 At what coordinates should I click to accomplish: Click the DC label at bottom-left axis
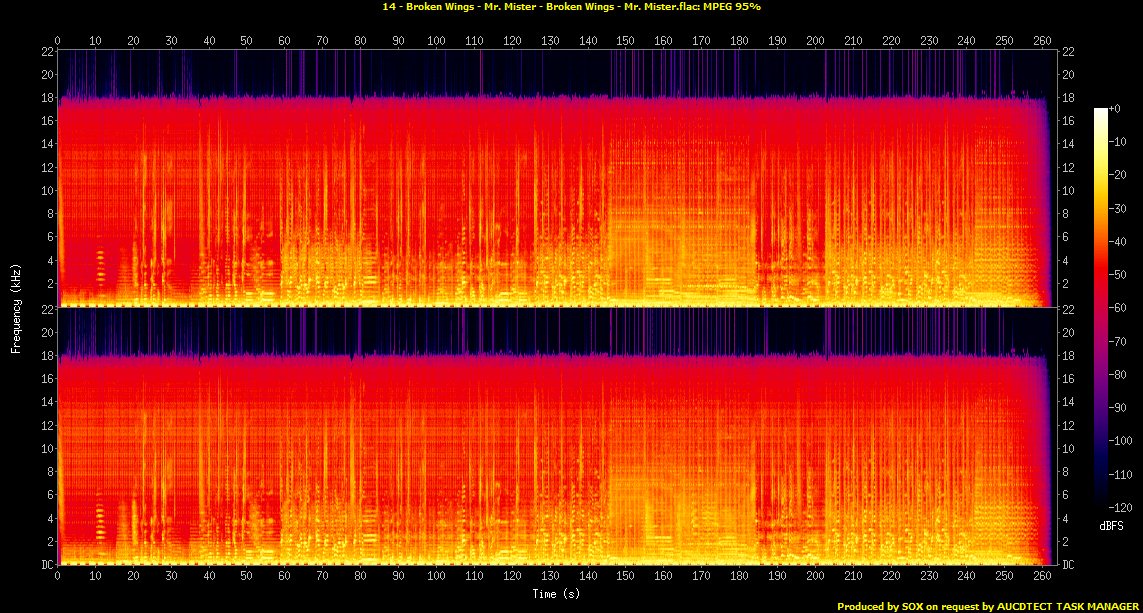pos(45,565)
